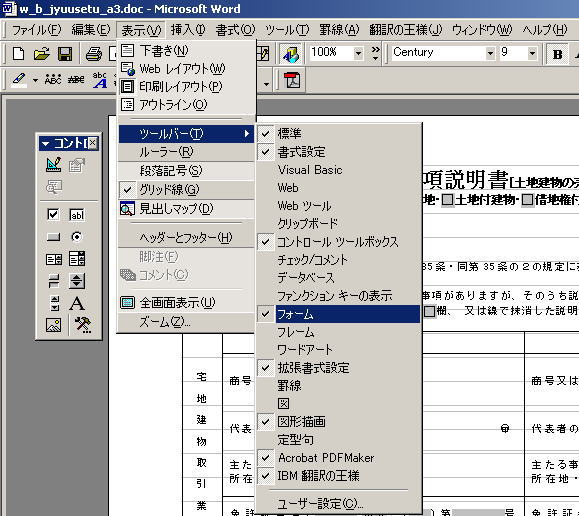Insert a Toggle Button control
Image resolution: width=579 pixels, height=516 pixels.
click(x=54, y=281)
